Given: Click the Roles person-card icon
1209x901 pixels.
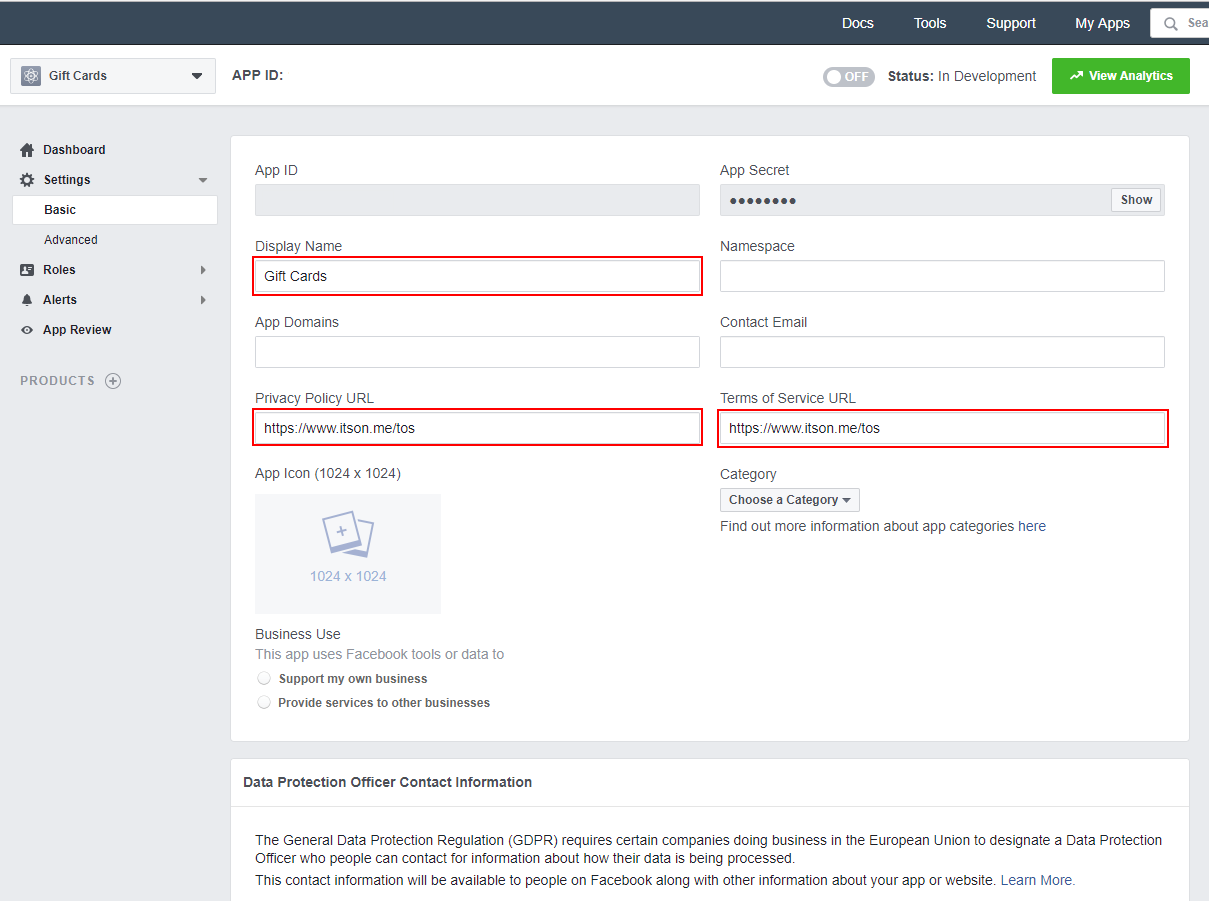Looking at the screenshot, I should point(27,270).
